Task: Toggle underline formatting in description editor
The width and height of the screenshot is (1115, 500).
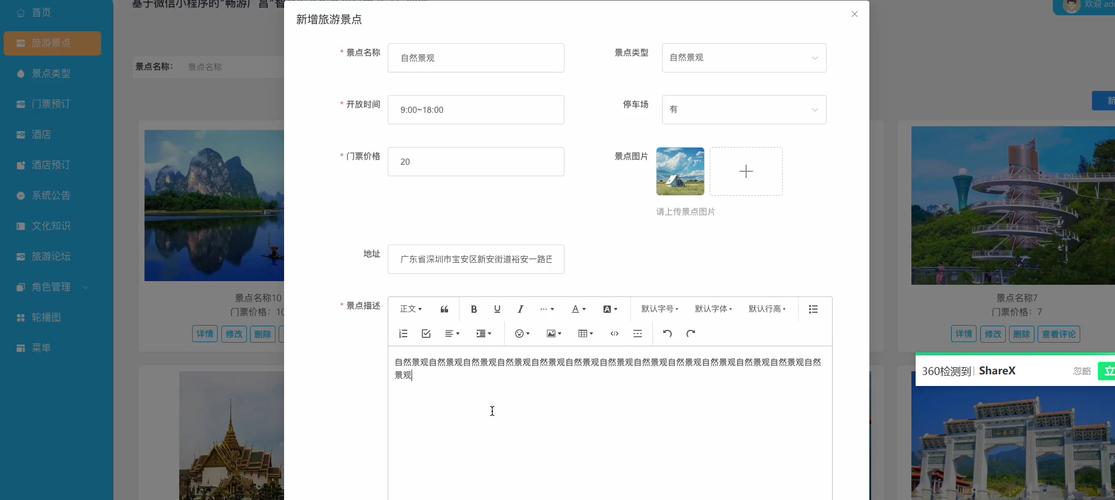Action: coord(497,309)
